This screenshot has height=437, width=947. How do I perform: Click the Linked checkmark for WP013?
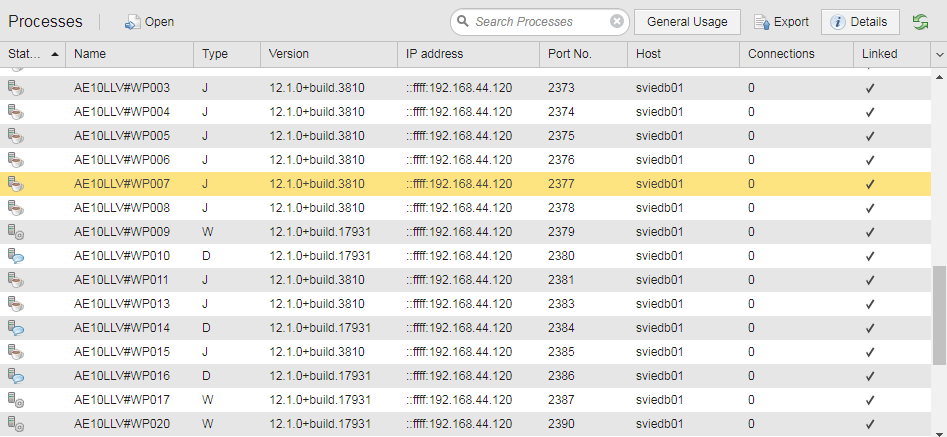870,304
